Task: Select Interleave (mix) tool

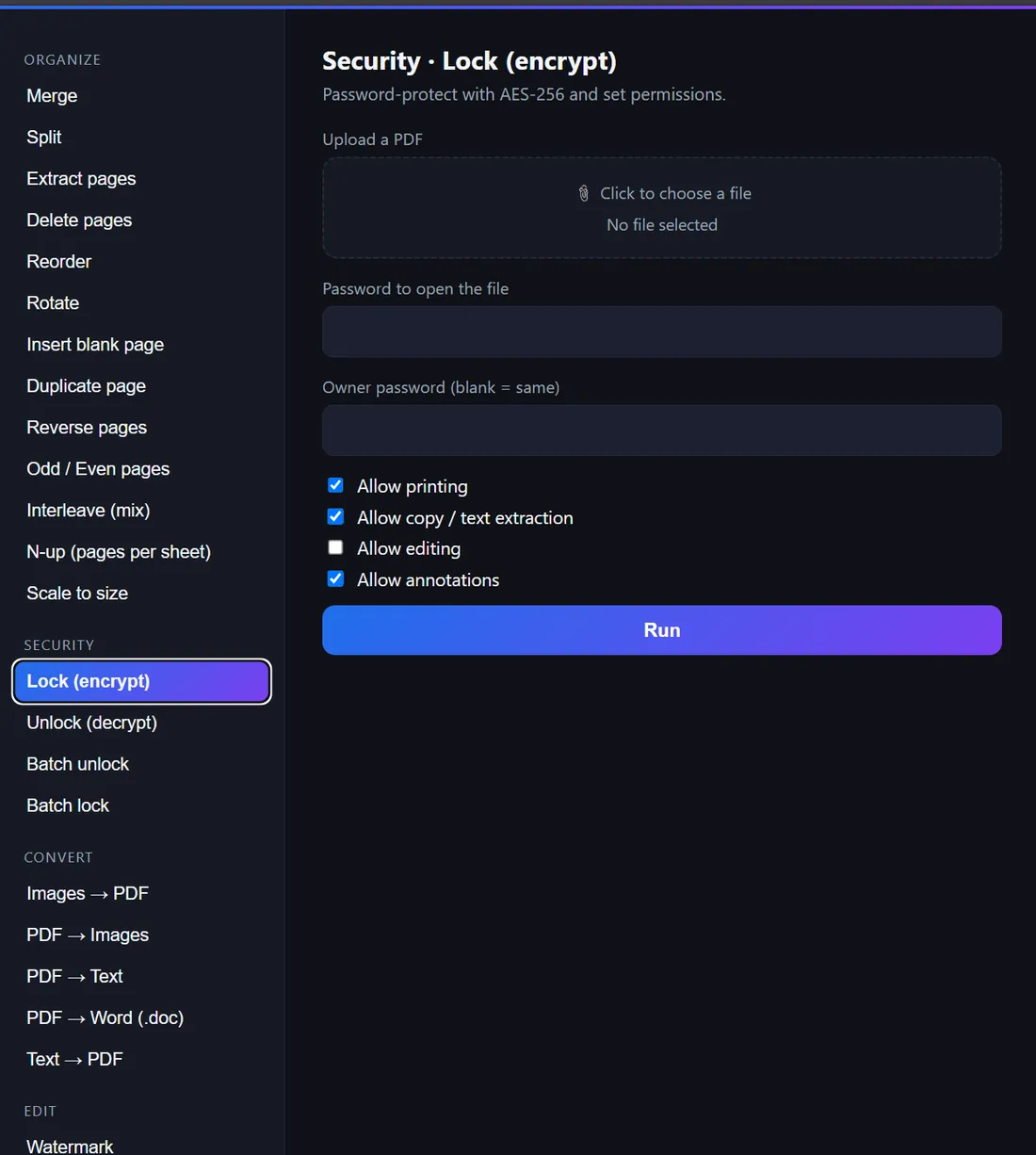Action: coord(141,511)
